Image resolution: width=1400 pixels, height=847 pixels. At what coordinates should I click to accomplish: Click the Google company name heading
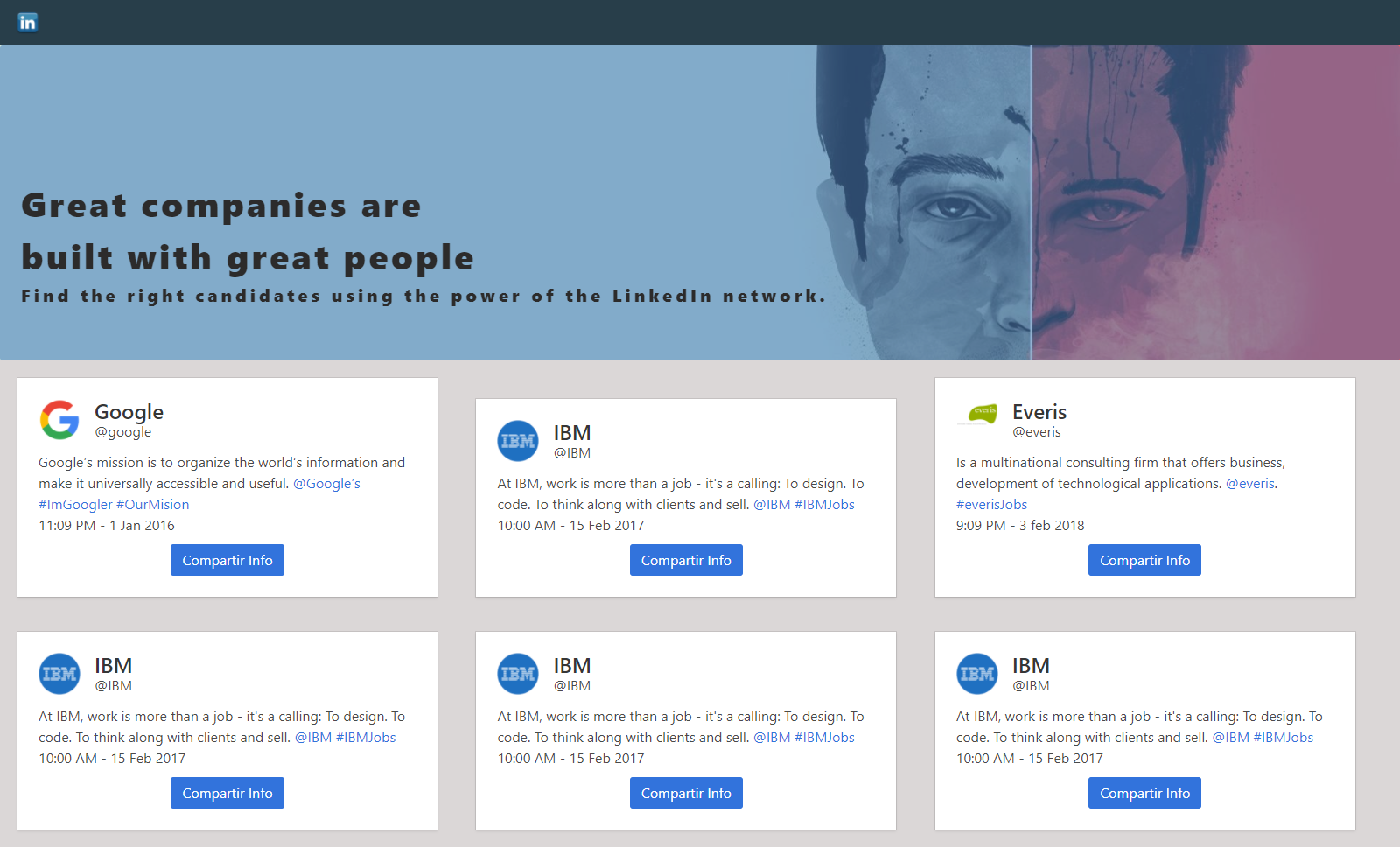129,411
